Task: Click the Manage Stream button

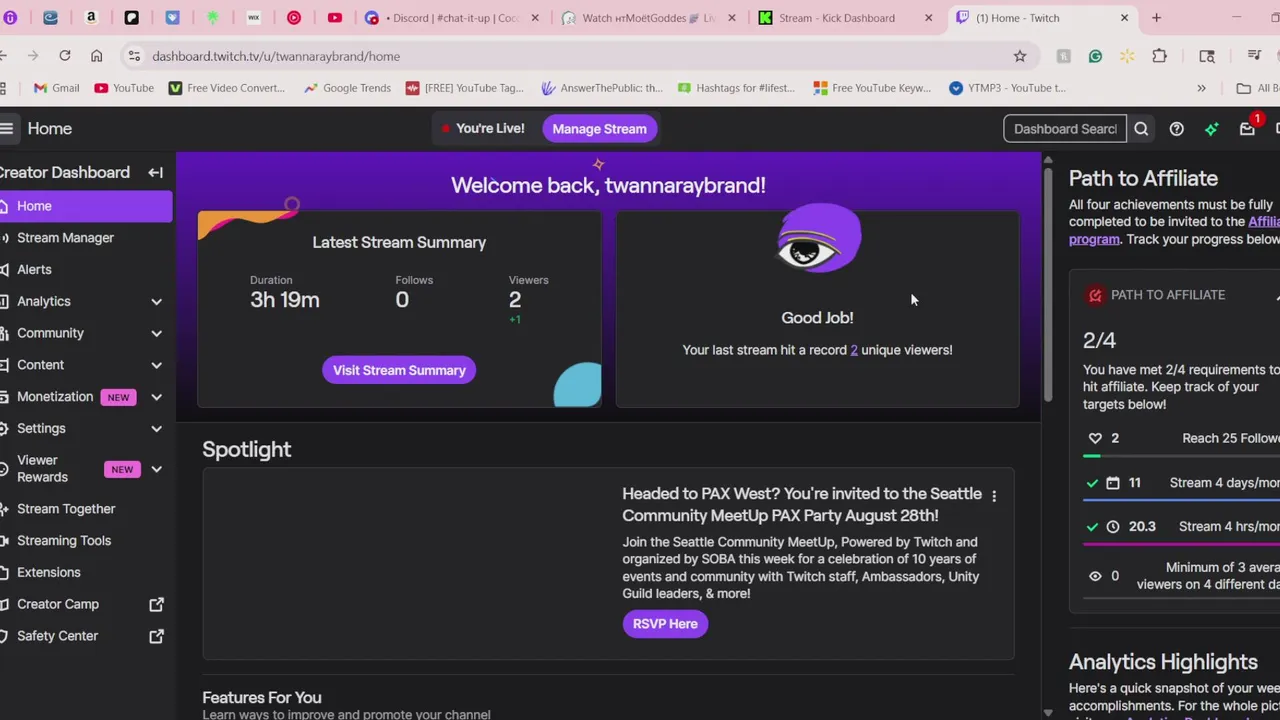Action: click(599, 129)
